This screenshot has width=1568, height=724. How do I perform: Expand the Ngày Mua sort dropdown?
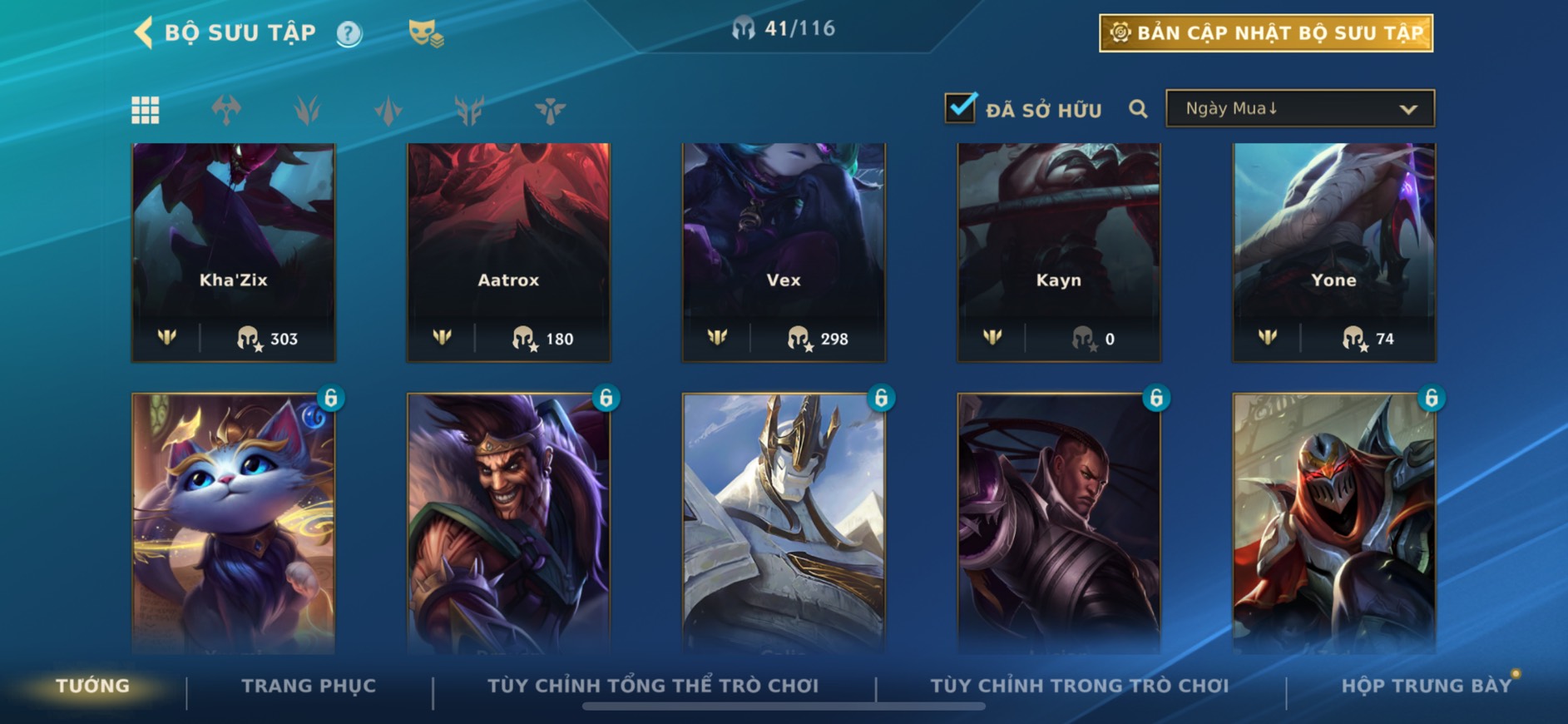tap(1300, 108)
